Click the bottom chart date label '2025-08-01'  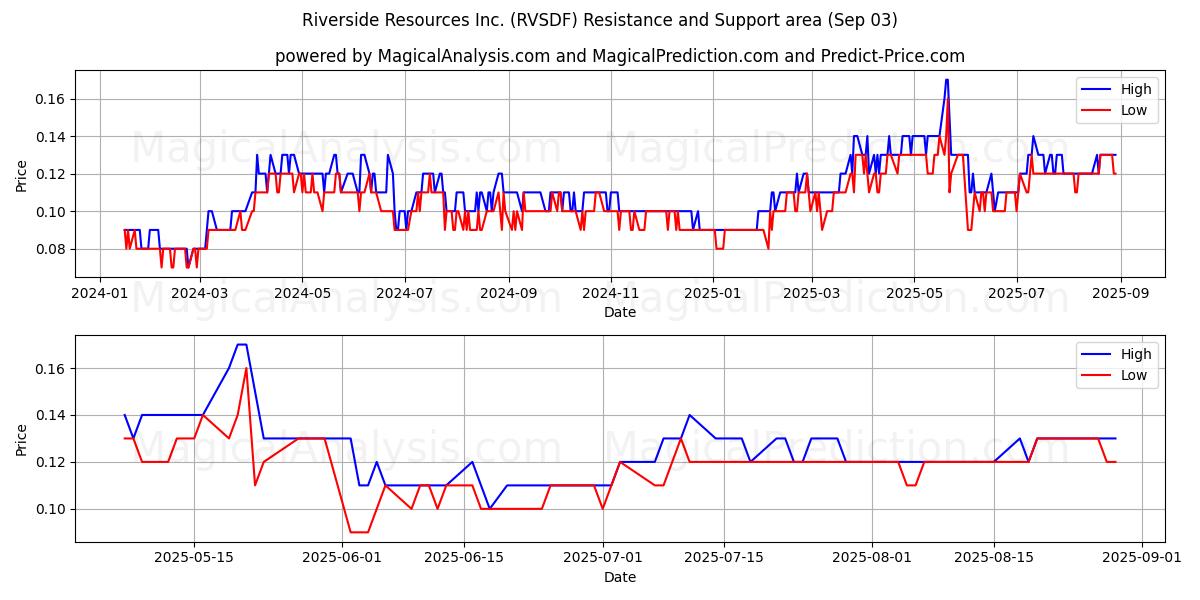pos(872,559)
